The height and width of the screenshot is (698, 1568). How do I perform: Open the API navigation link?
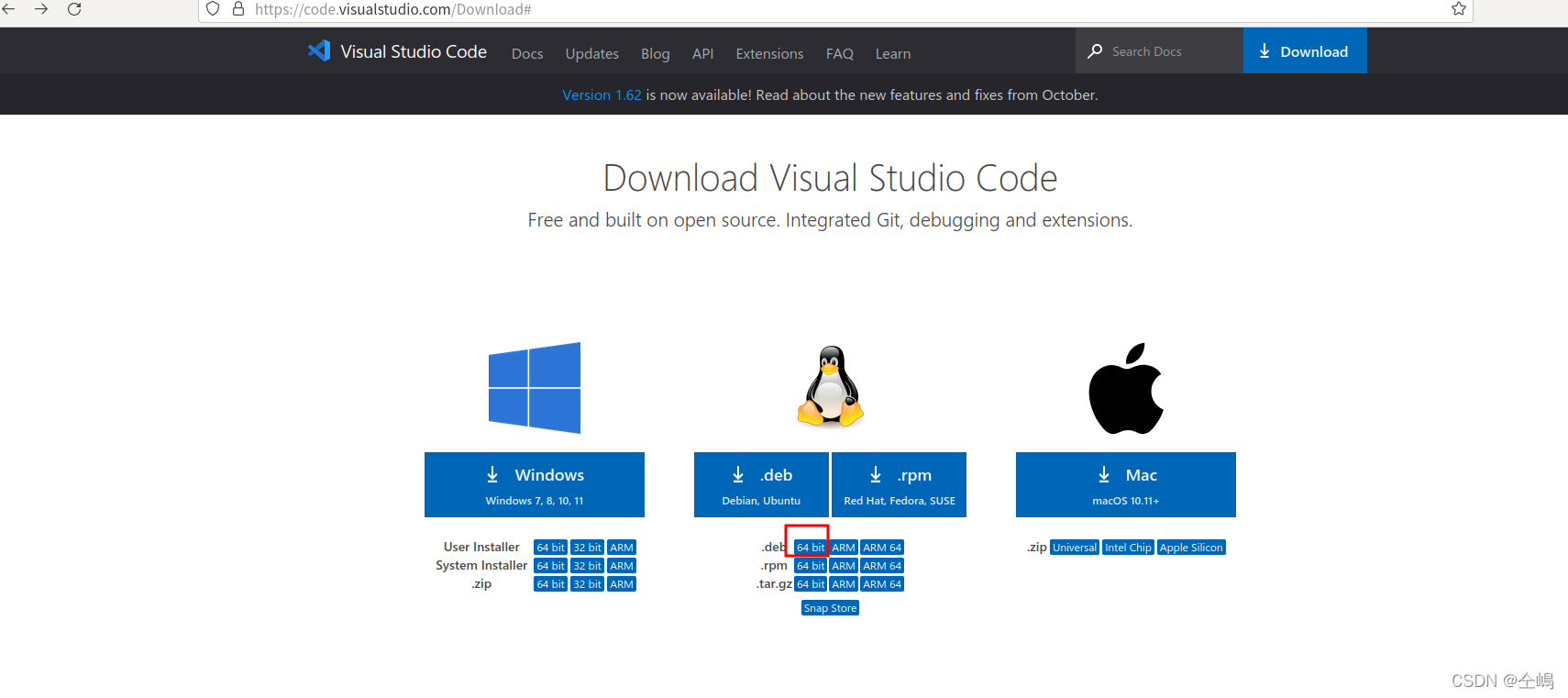coord(703,54)
